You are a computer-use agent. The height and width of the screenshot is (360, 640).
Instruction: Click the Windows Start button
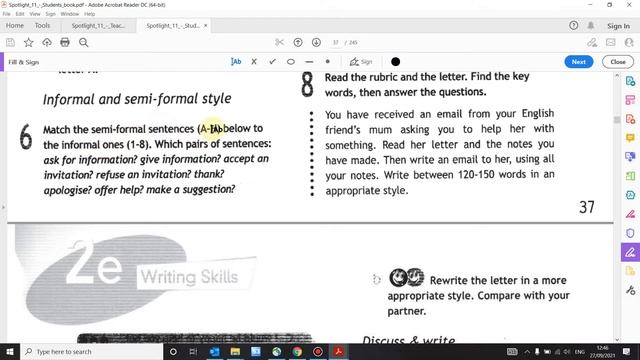10,351
